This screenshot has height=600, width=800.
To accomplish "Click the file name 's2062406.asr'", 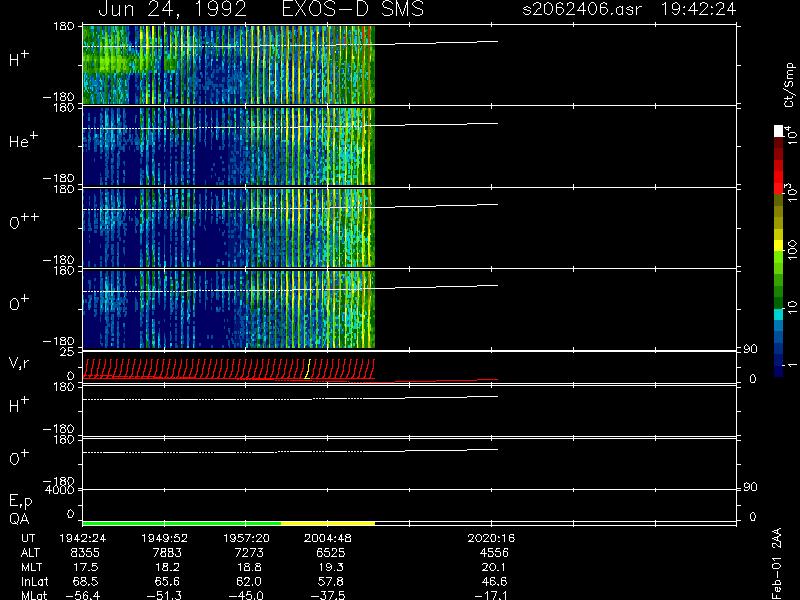I will [x=582, y=9].
